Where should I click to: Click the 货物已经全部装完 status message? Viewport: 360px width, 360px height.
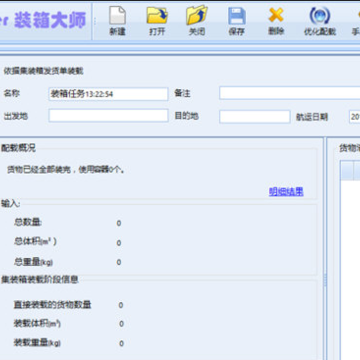(66, 170)
